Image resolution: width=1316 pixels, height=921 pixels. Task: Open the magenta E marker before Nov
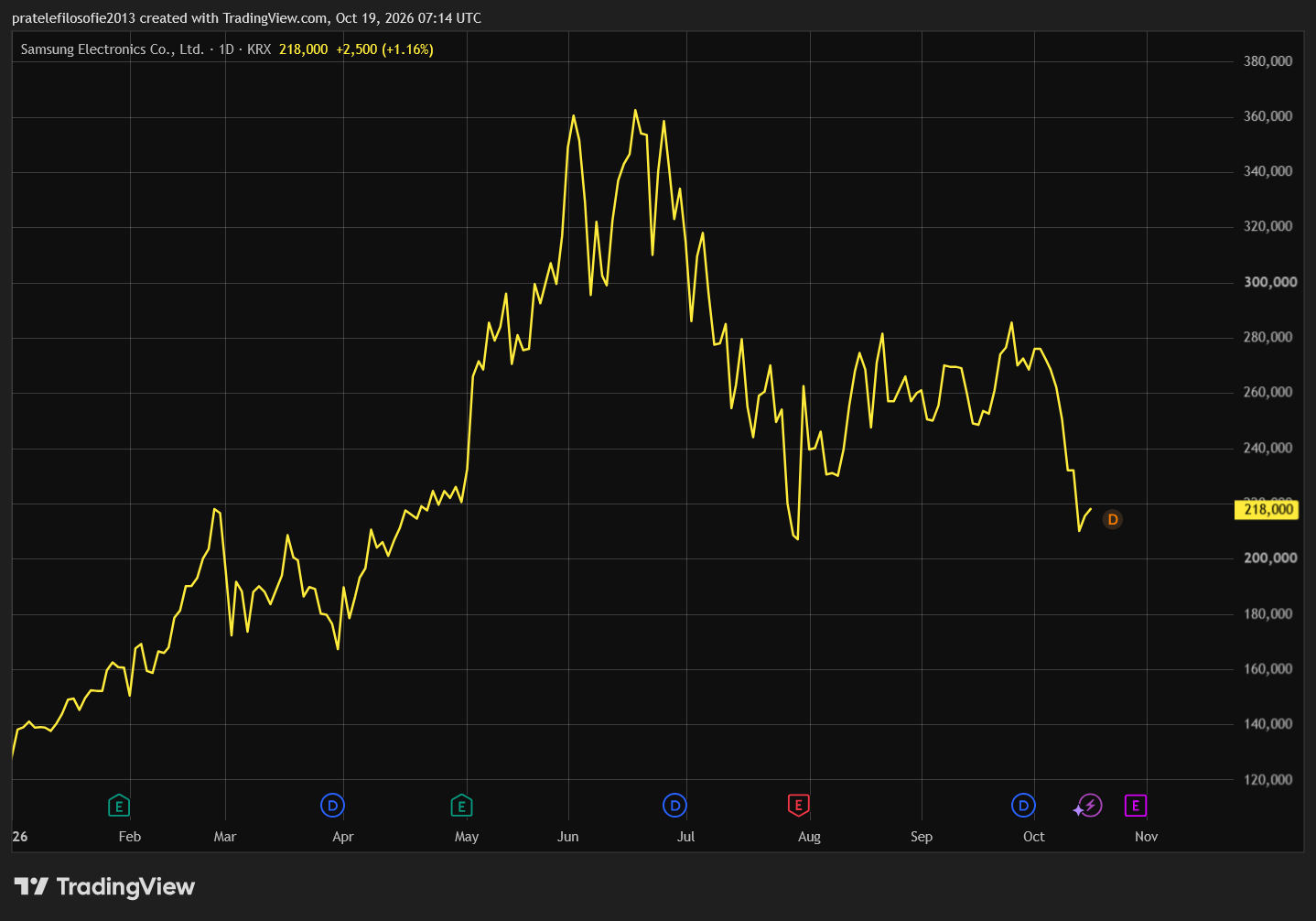click(1136, 806)
